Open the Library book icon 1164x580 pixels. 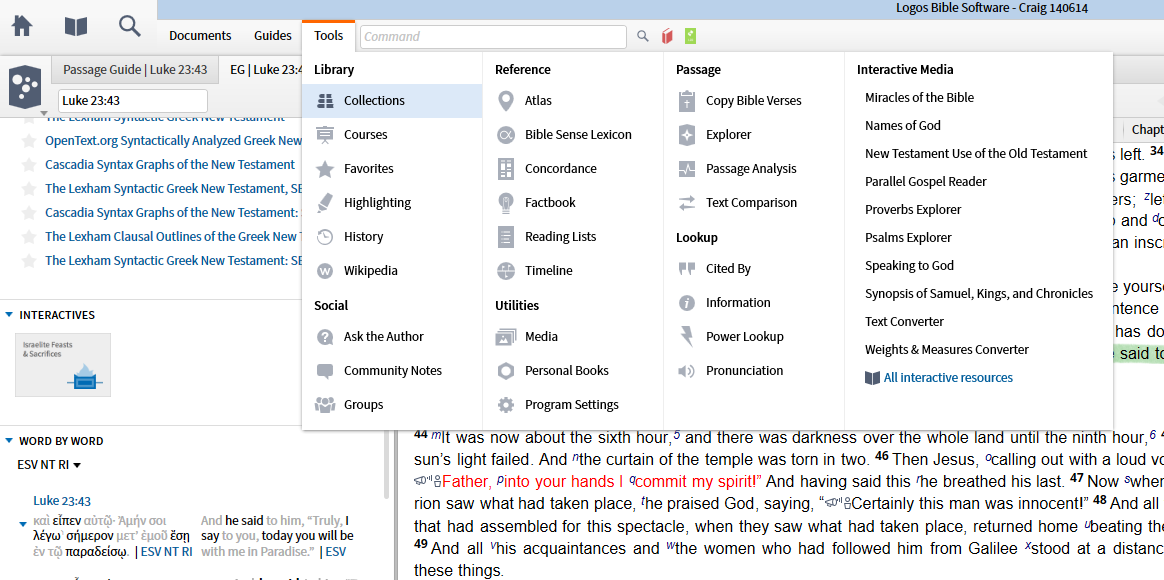[76, 27]
